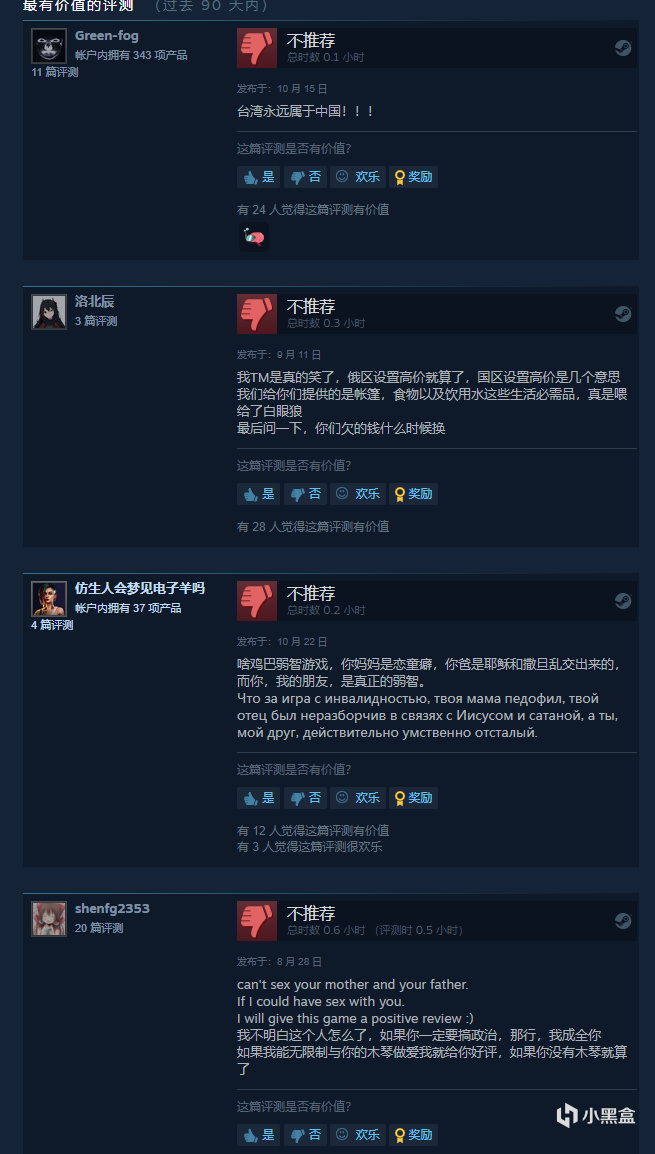This screenshot has width=655, height=1154.
Task: Vote 否 on shenfg2353's review
Action: tap(305, 1134)
